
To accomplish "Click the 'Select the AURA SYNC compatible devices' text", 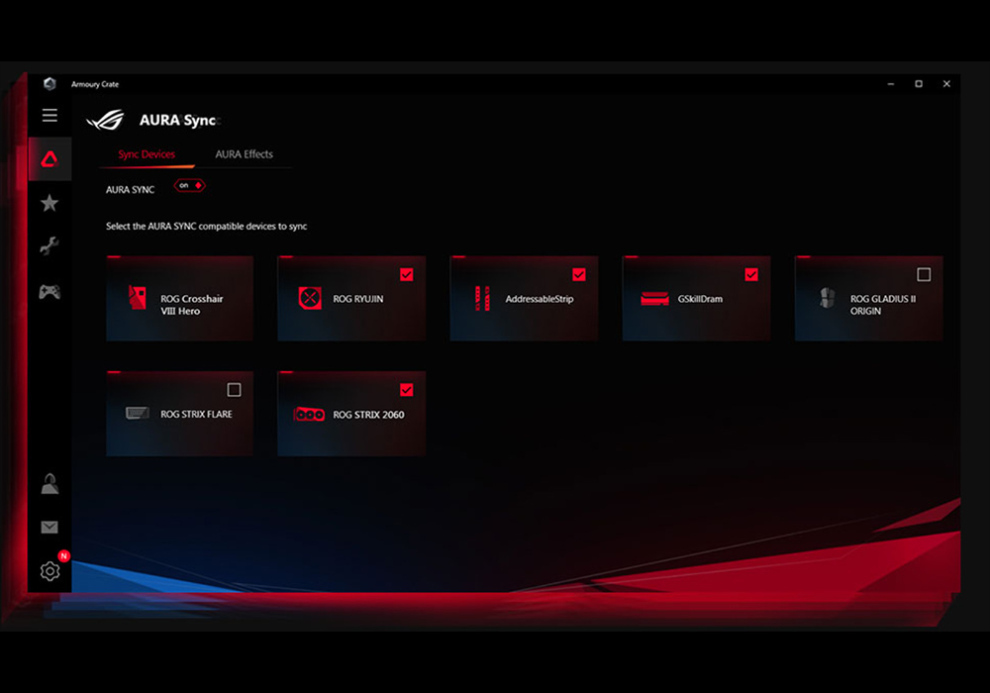I will [206, 226].
